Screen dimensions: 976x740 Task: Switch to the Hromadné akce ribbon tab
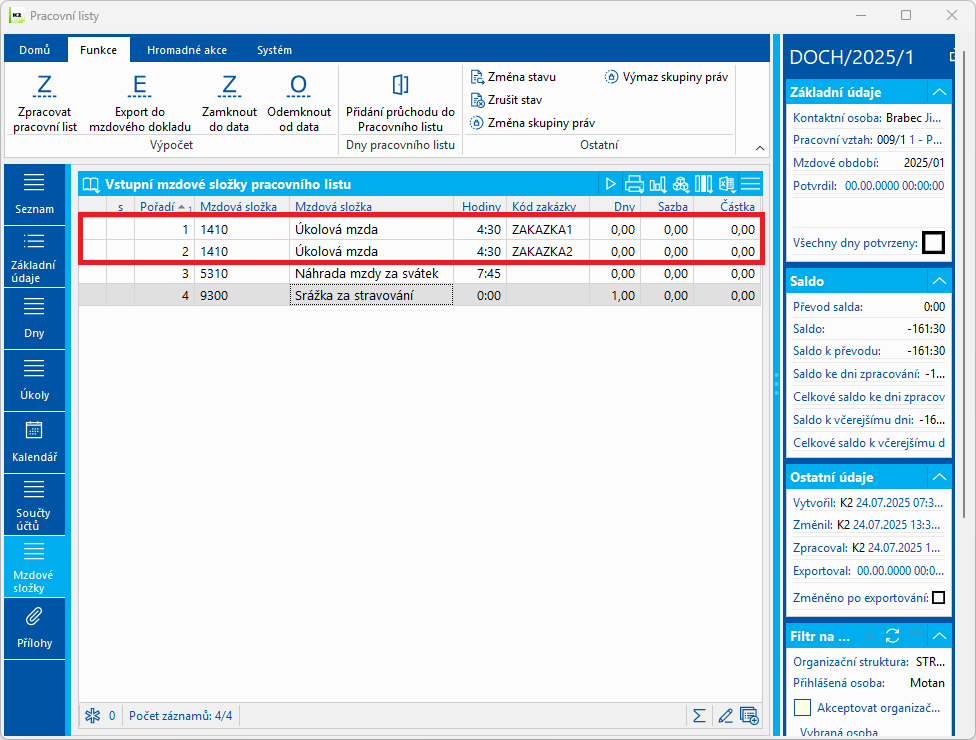(x=187, y=50)
